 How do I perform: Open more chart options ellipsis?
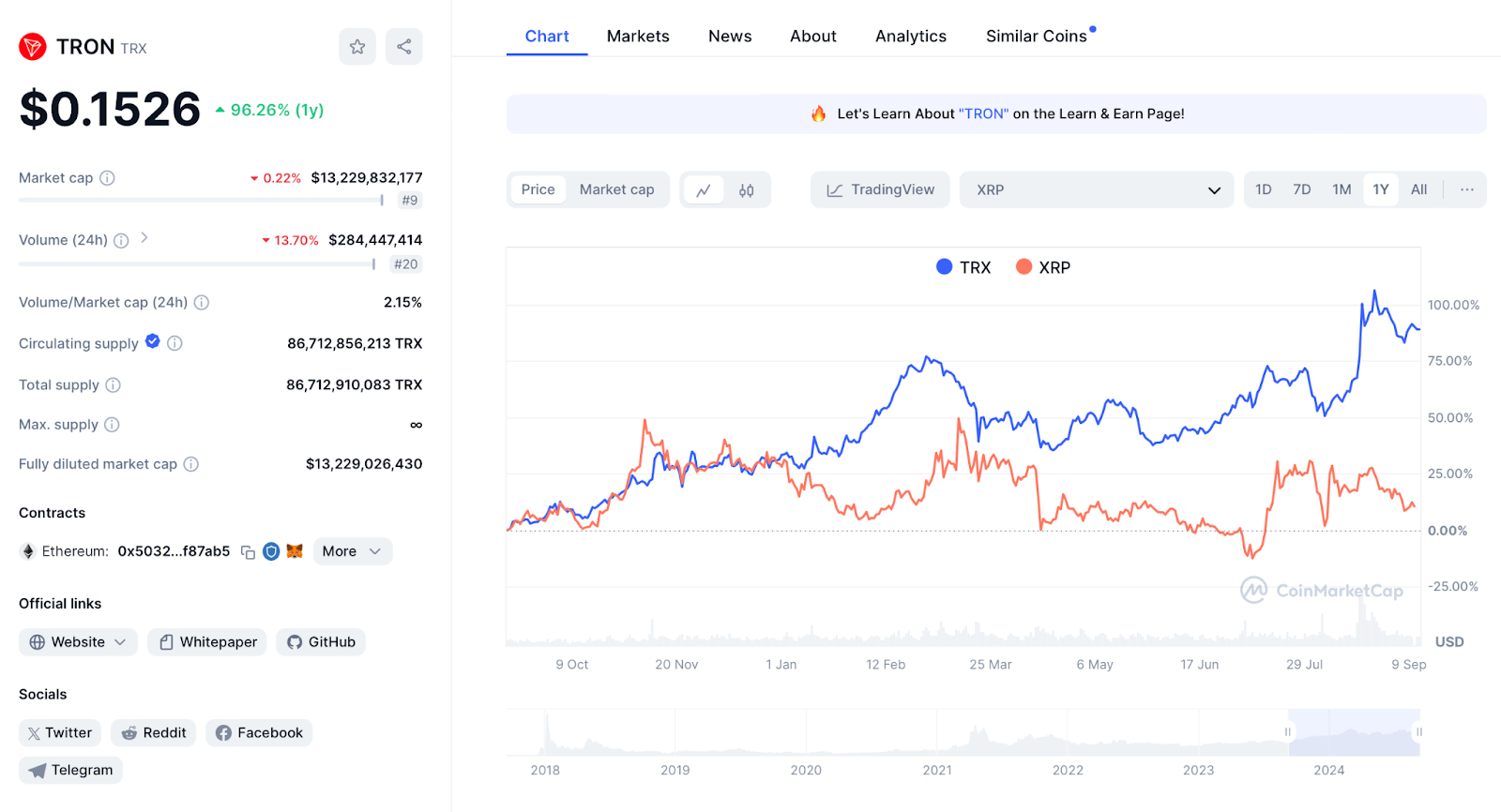pos(1467,189)
